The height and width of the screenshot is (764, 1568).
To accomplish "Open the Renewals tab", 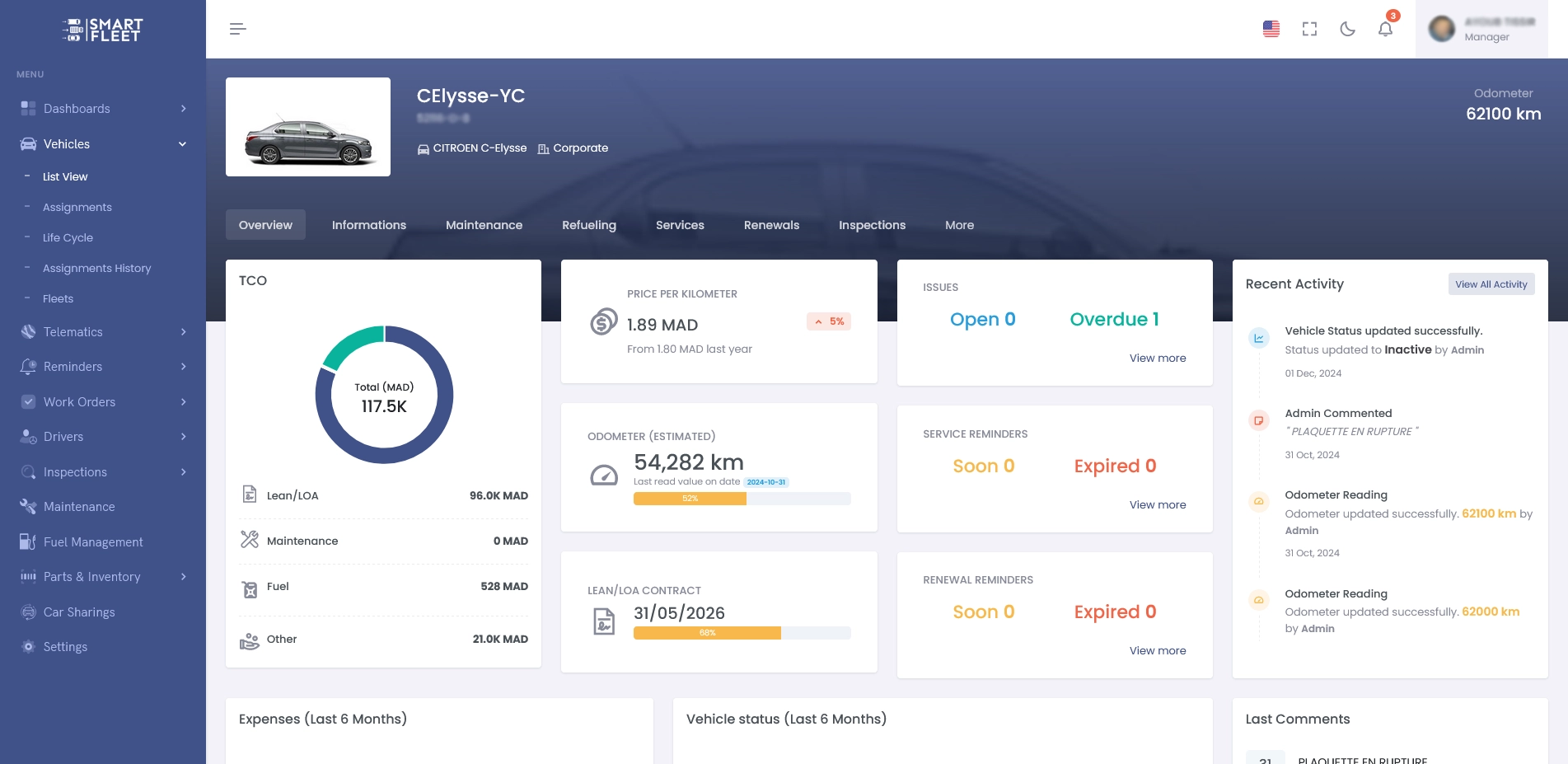I will click(771, 225).
